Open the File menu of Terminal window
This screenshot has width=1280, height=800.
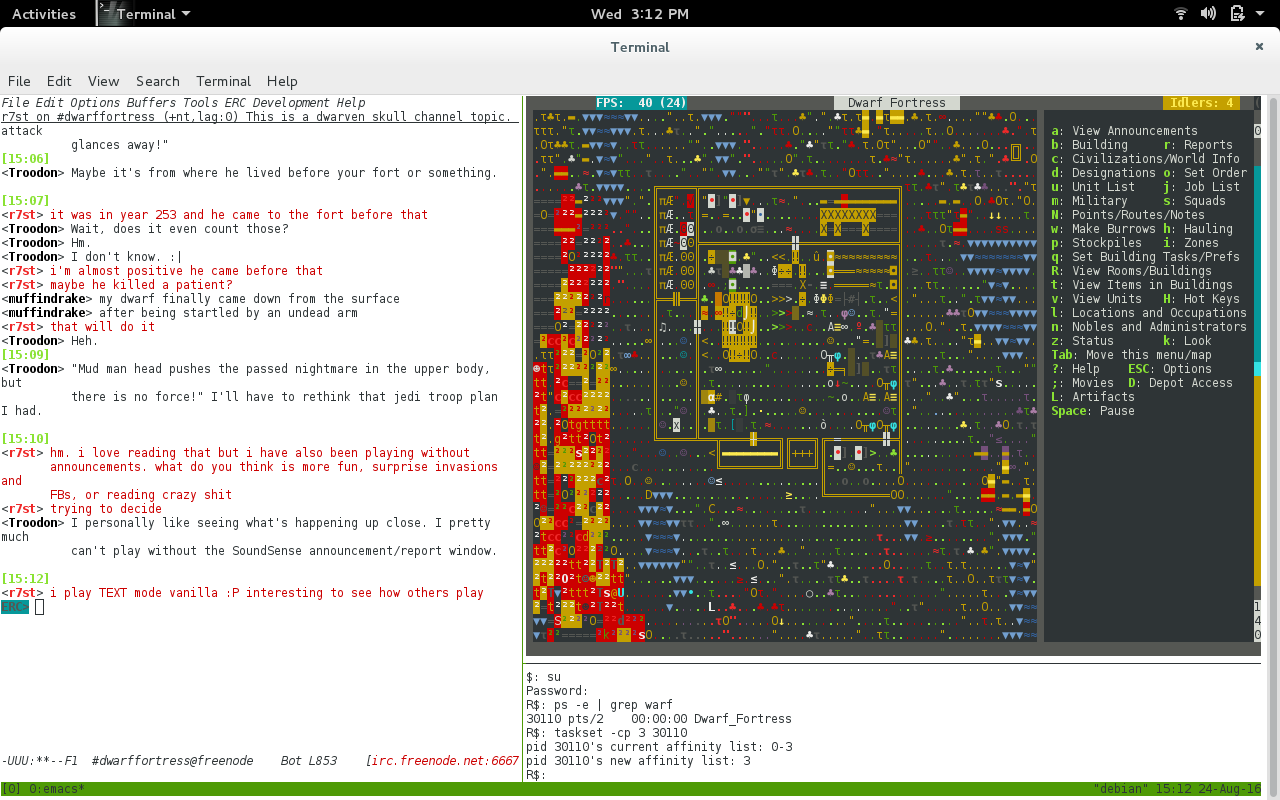click(x=19, y=81)
